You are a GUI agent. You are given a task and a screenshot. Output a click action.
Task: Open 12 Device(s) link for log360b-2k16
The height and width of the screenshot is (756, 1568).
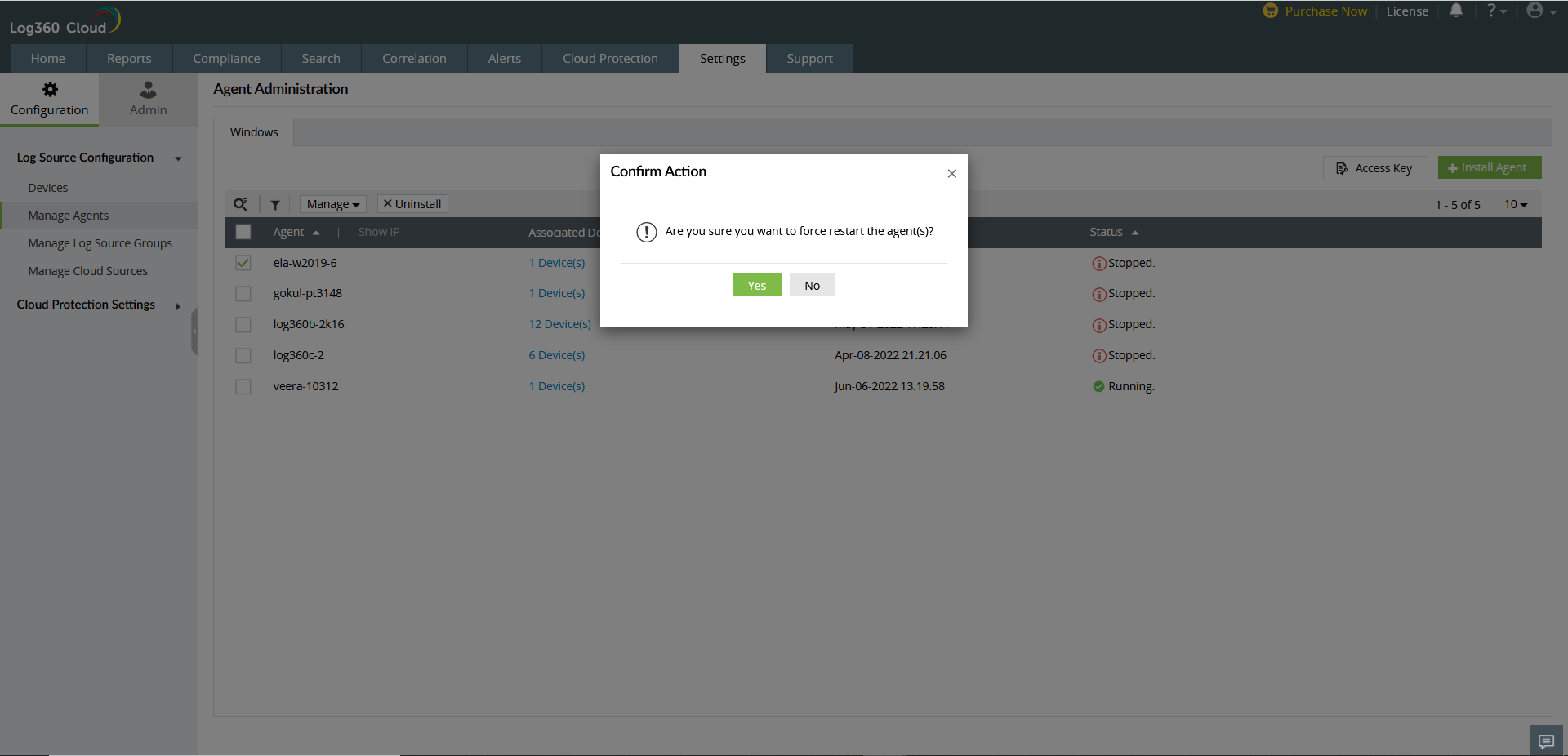560,324
